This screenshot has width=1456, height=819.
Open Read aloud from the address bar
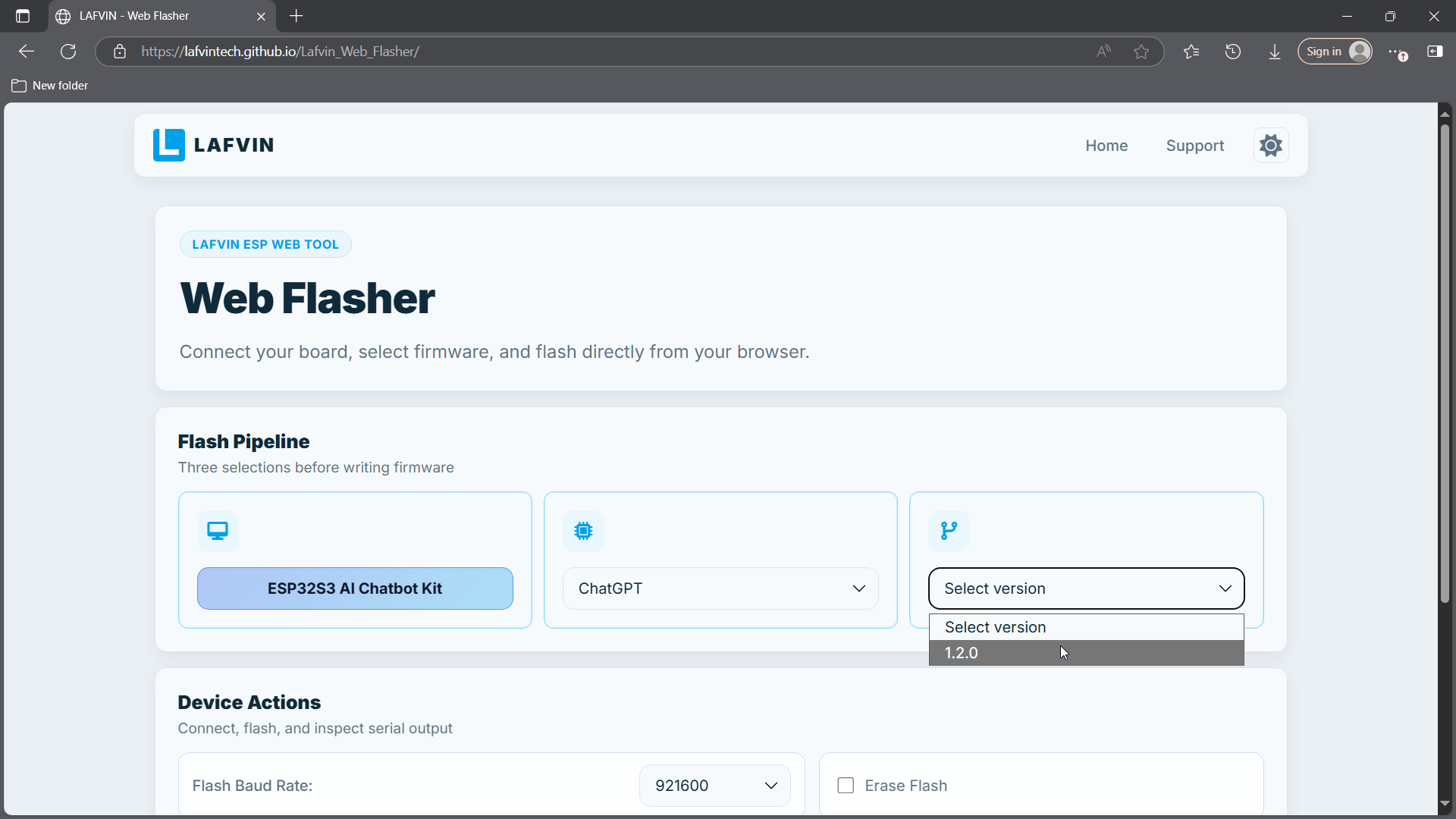1103,52
